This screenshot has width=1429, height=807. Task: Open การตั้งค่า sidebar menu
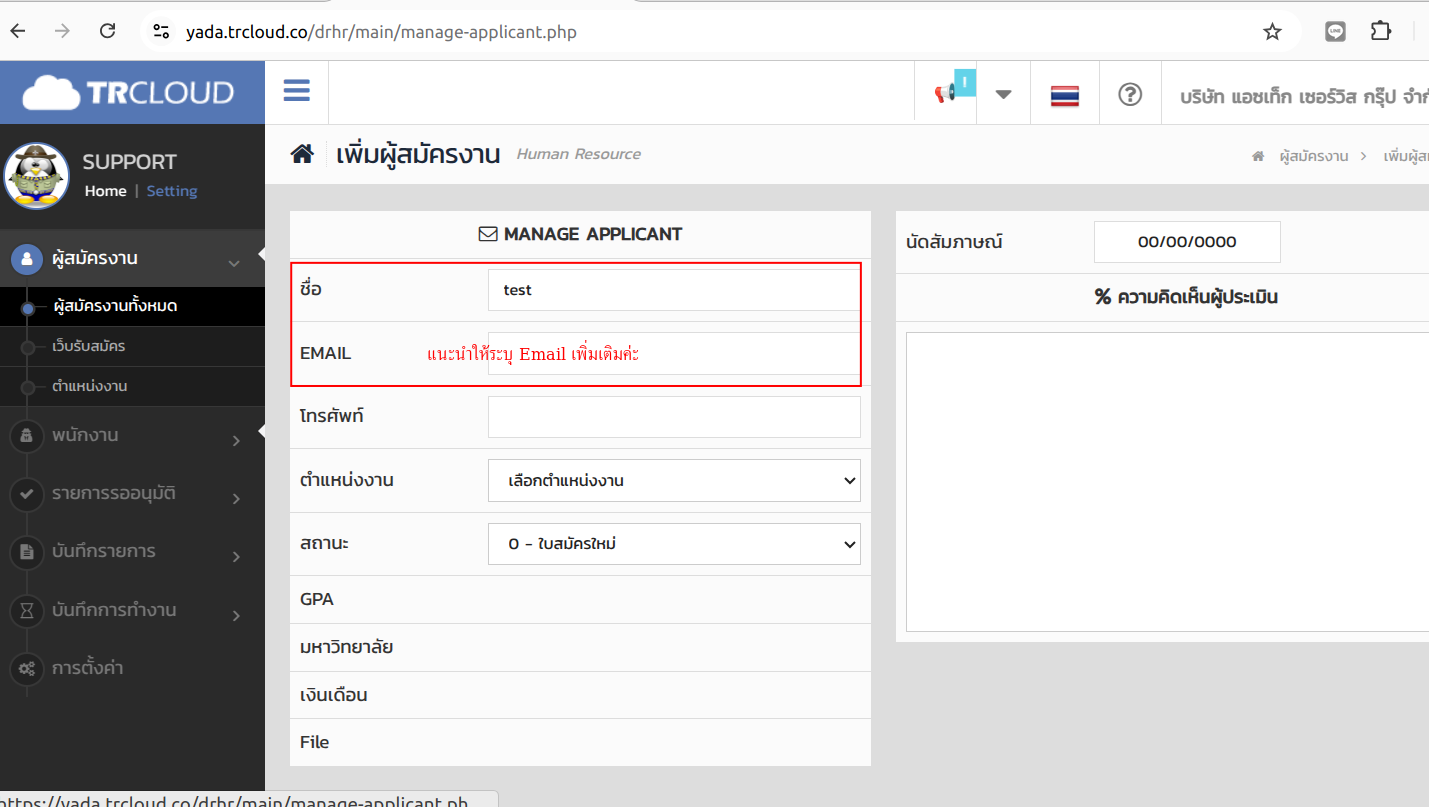132,668
